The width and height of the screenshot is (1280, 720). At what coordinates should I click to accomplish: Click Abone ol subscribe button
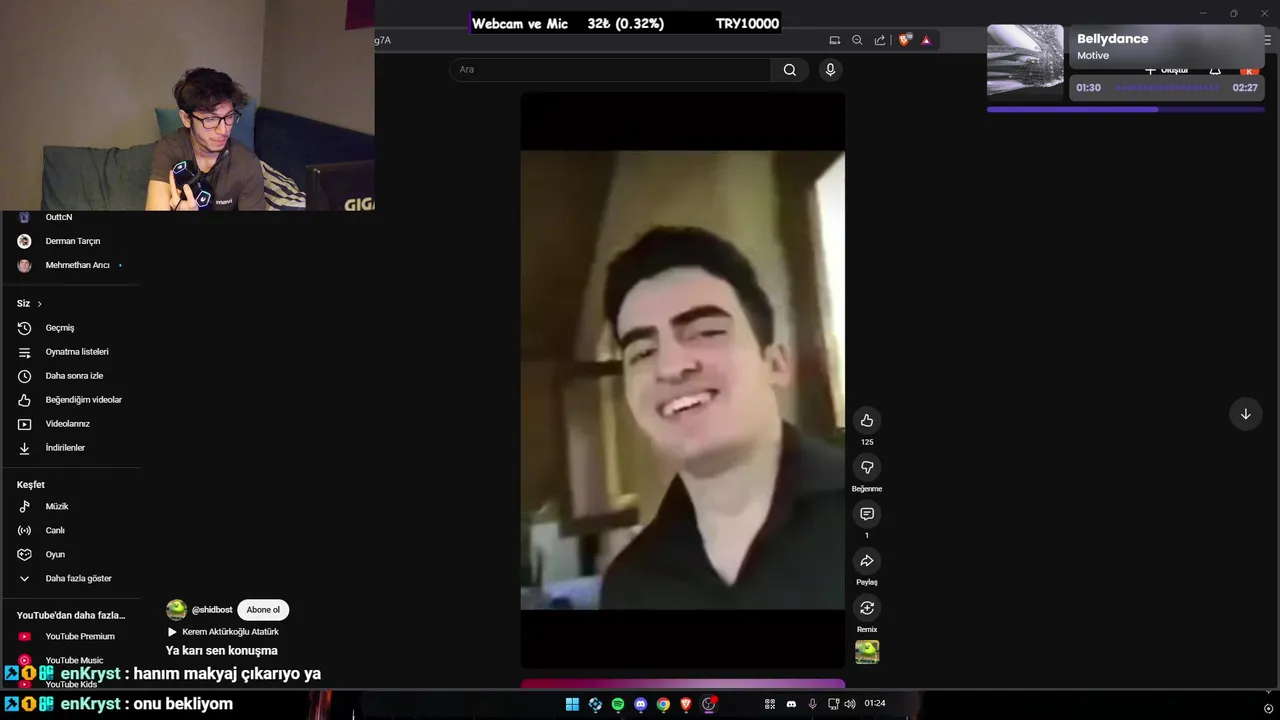pyautogui.click(x=263, y=610)
